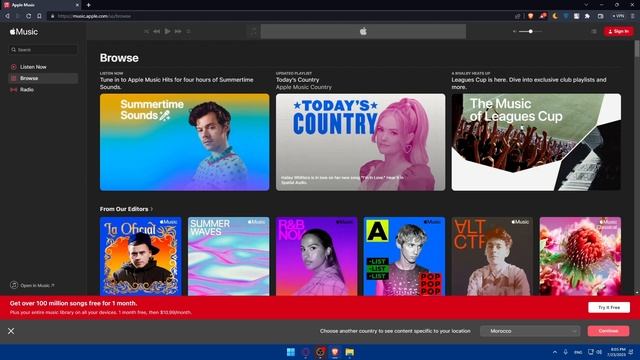
Task: Open the A-List Pop playlist cover
Action: click(x=404, y=256)
